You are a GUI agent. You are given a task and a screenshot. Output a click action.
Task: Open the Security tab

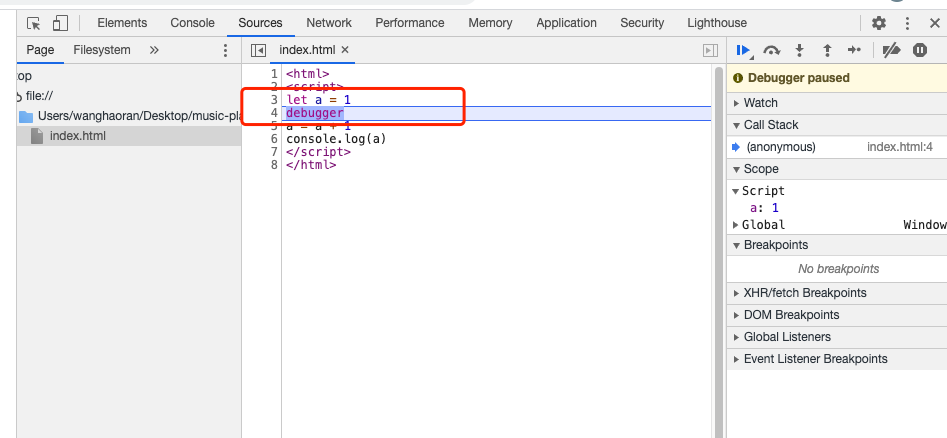[x=642, y=24]
